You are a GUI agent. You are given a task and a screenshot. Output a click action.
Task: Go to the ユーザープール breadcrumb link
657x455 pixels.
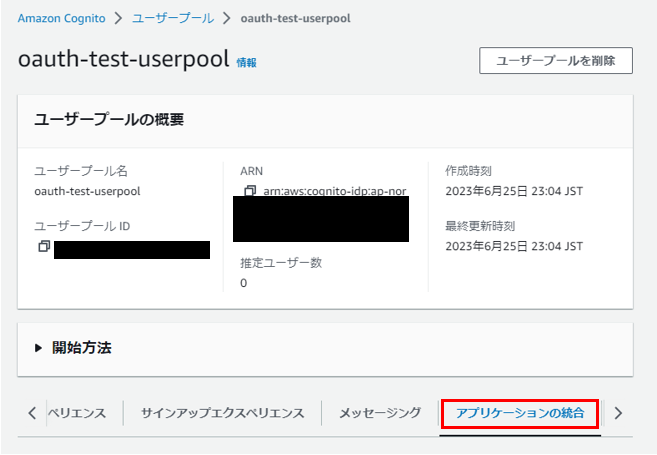click(x=173, y=18)
